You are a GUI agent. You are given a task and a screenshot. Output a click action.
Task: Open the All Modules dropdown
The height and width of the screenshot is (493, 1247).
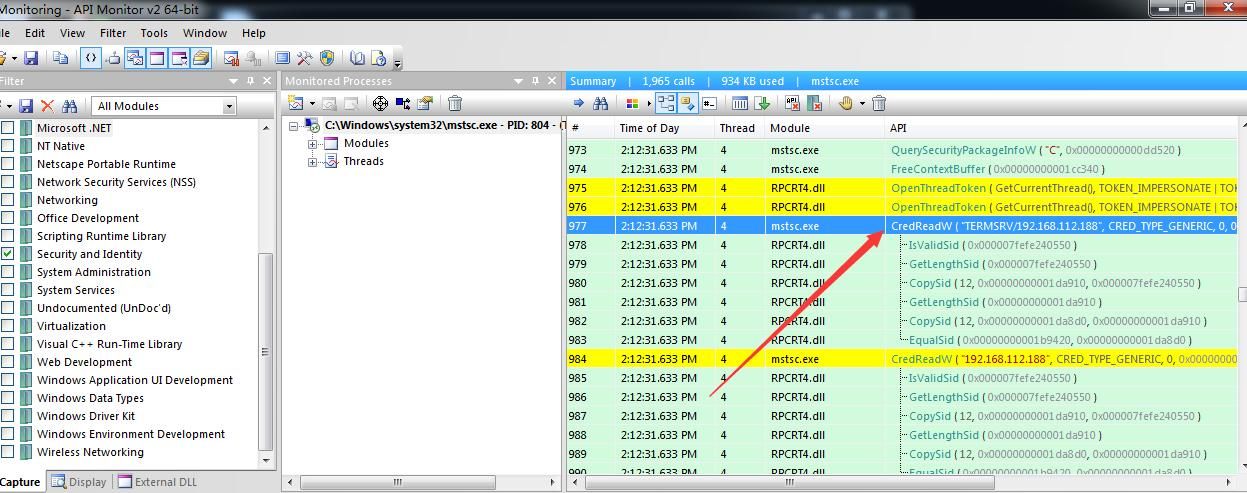(x=229, y=106)
